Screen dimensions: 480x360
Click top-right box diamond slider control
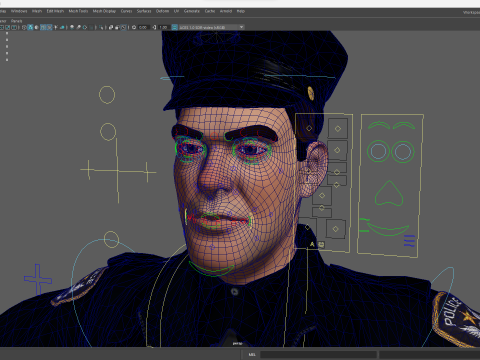pos(338,128)
